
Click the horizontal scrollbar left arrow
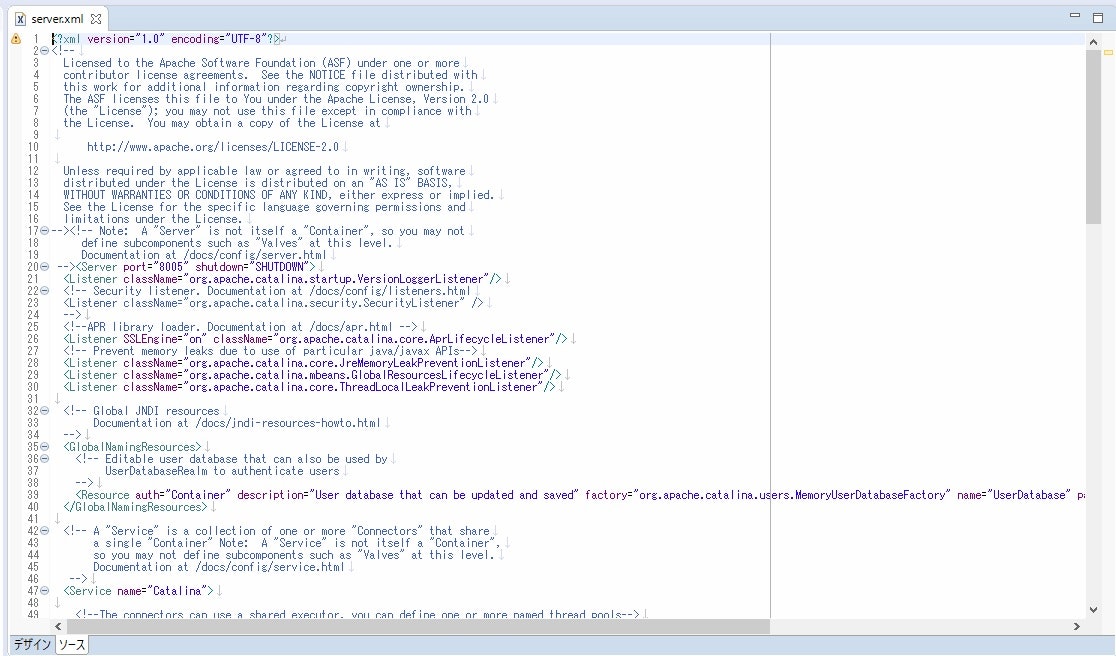58,627
